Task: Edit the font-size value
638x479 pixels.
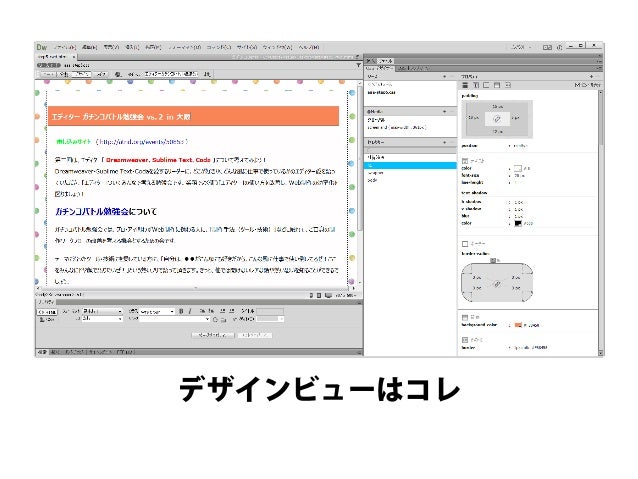Action: coord(519,176)
